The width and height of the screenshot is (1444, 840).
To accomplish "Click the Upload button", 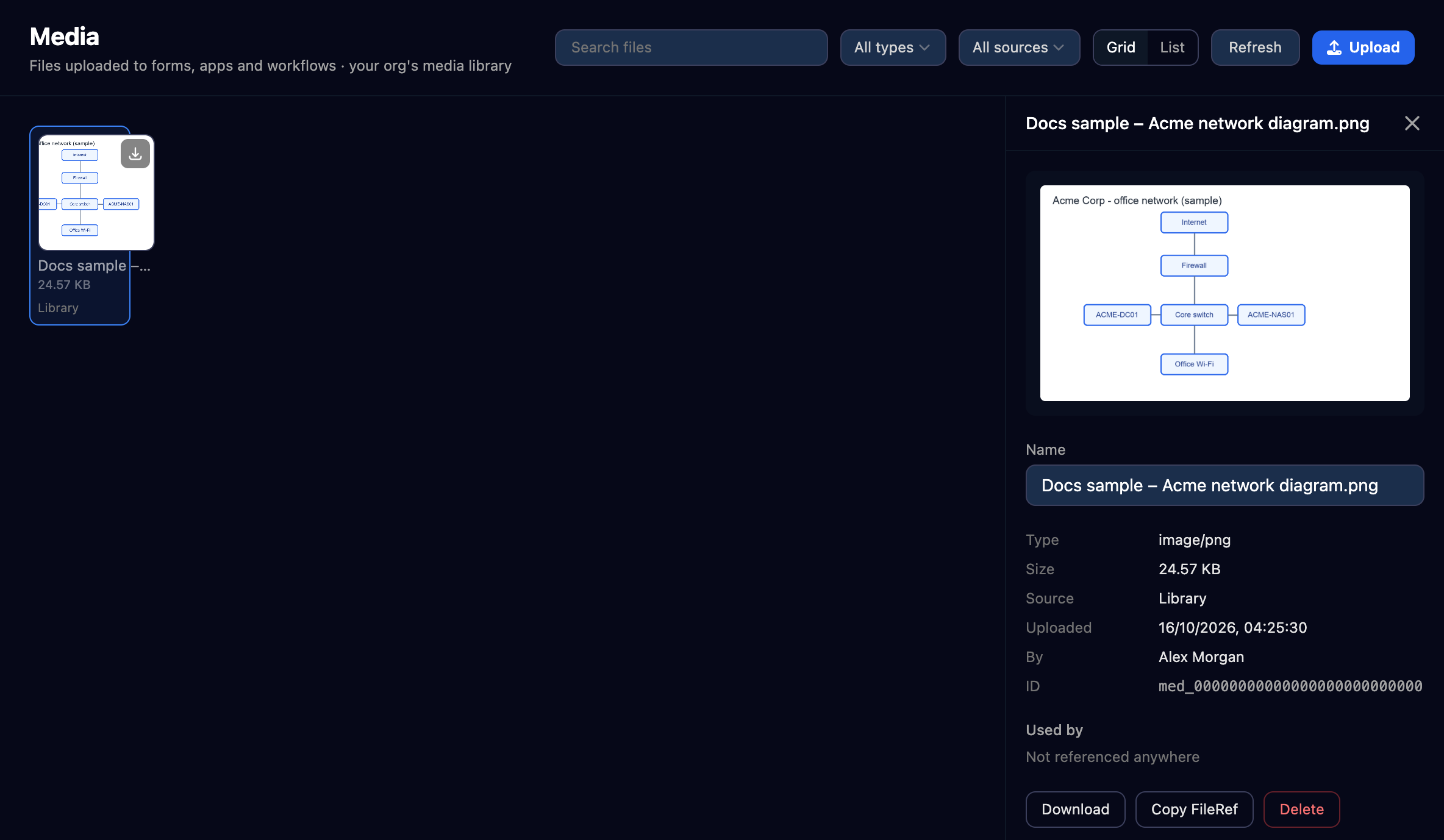I will [x=1363, y=48].
